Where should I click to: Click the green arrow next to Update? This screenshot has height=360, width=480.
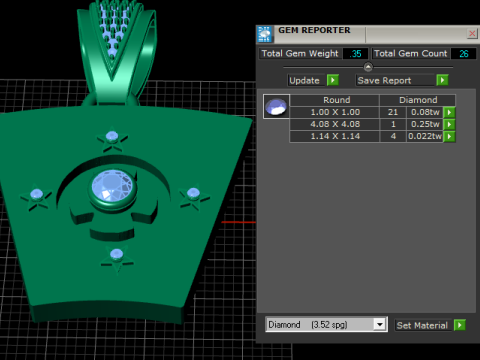point(333,80)
